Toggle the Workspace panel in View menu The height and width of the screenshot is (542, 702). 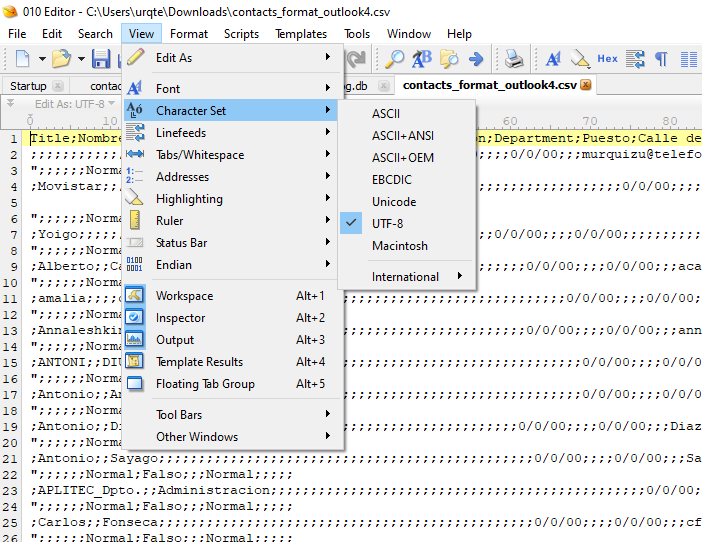184,296
